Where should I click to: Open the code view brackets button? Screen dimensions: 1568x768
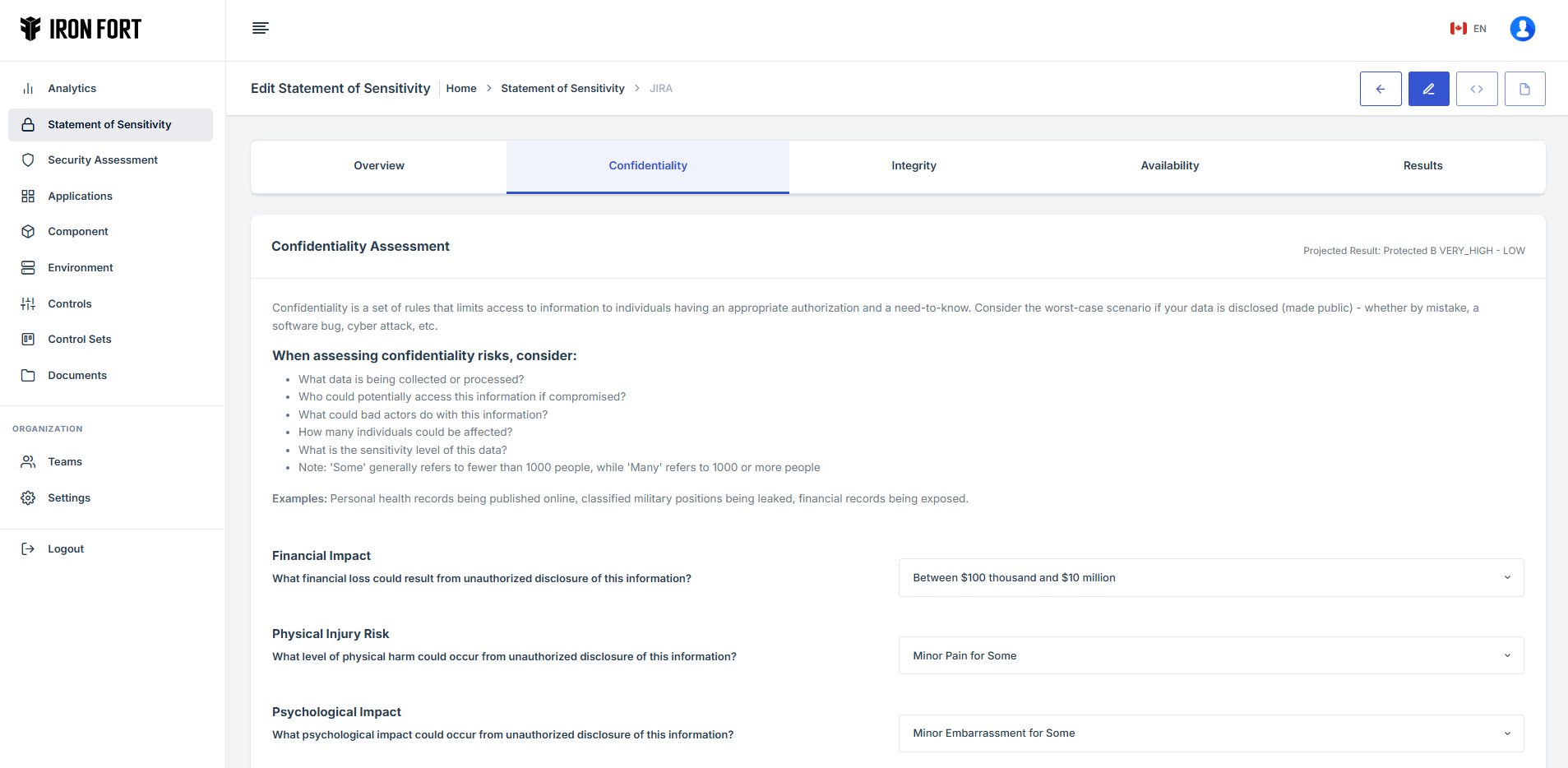1476,89
